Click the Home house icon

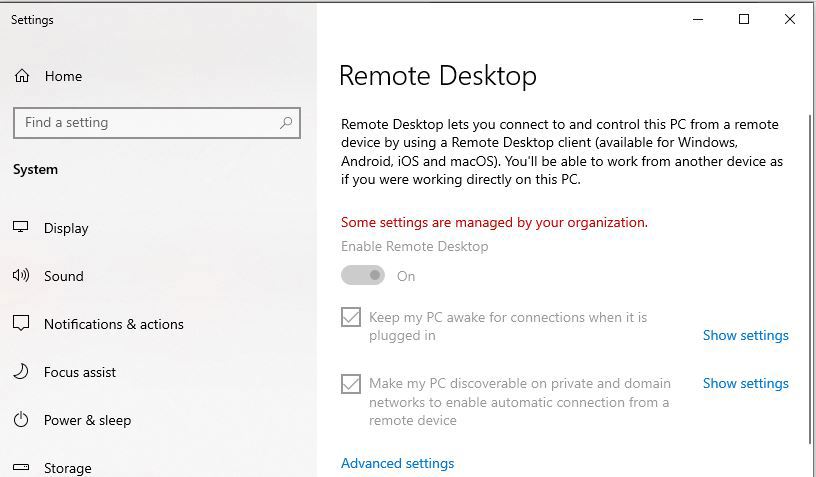[22, 76]
